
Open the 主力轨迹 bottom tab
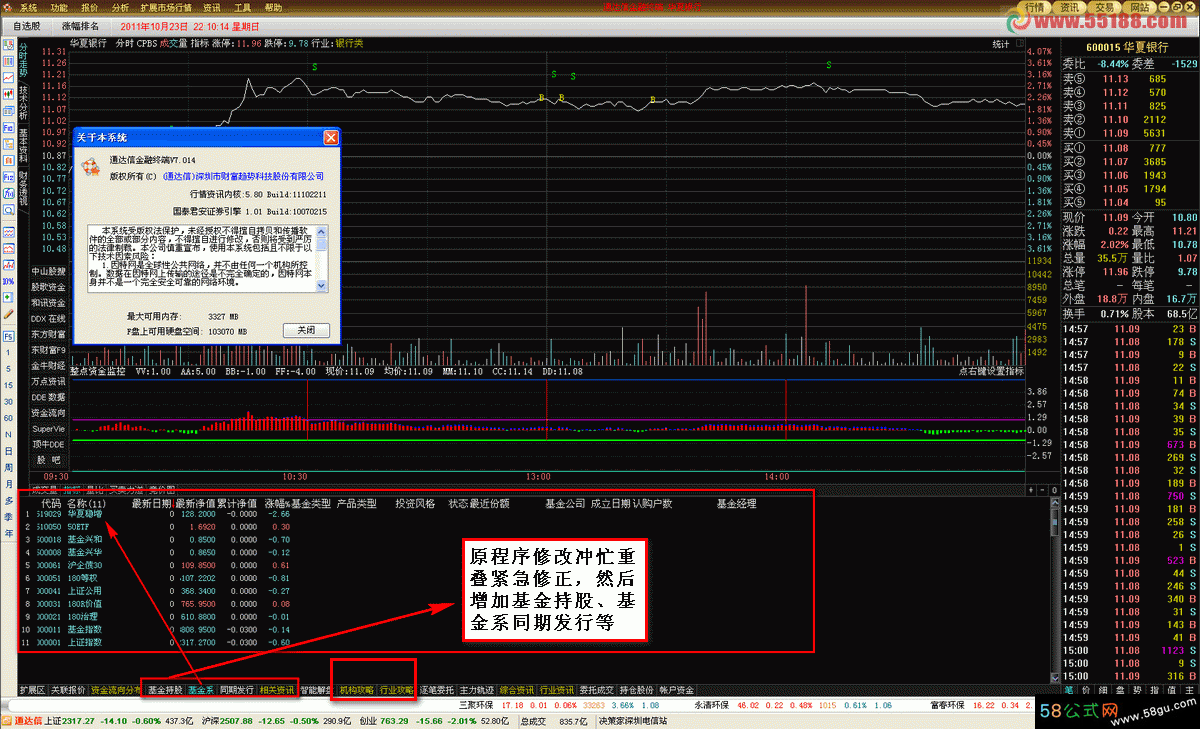477,690
